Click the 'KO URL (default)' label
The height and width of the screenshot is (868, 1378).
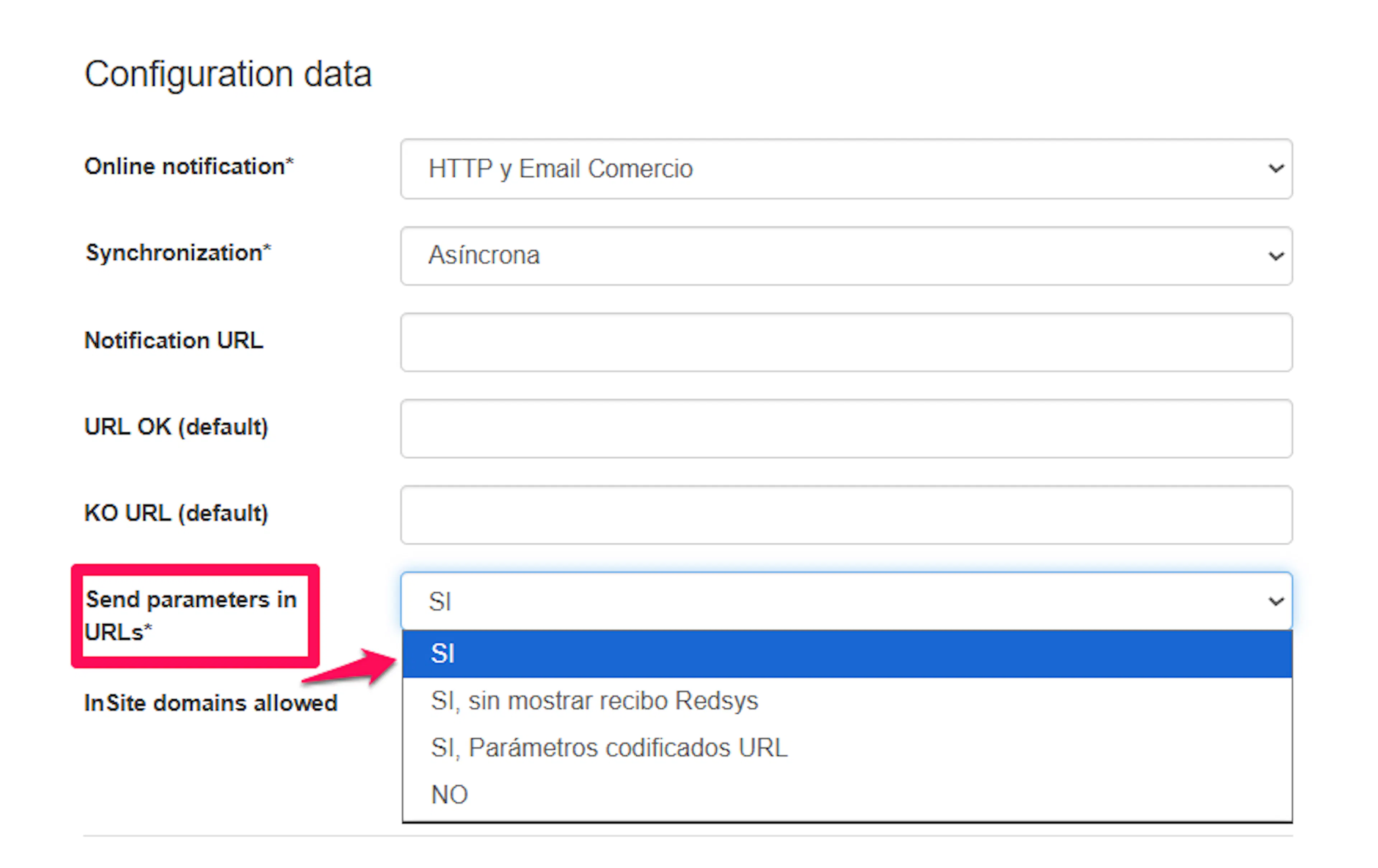[176, 513]
